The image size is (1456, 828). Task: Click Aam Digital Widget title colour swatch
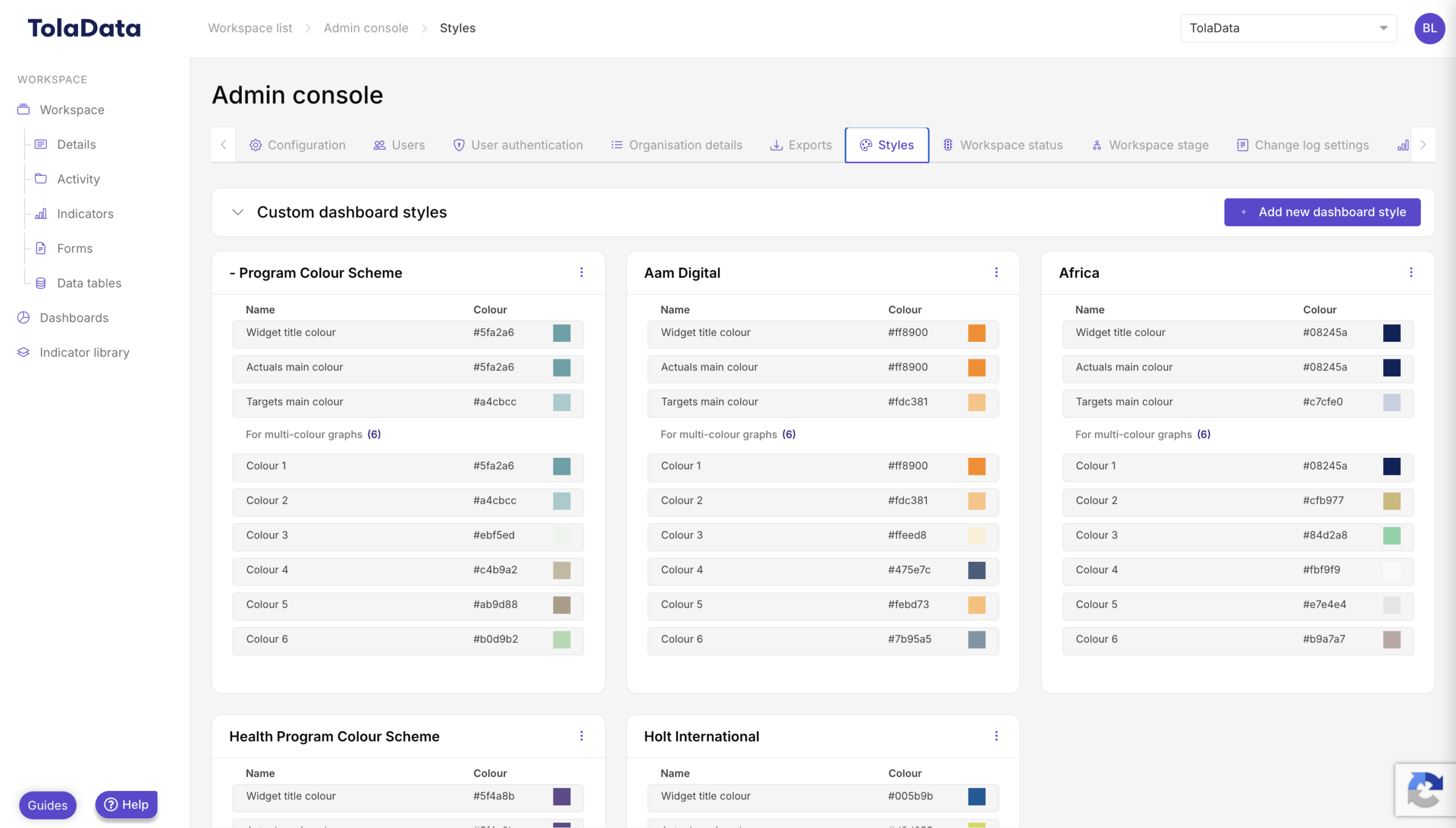click(977, 333)
